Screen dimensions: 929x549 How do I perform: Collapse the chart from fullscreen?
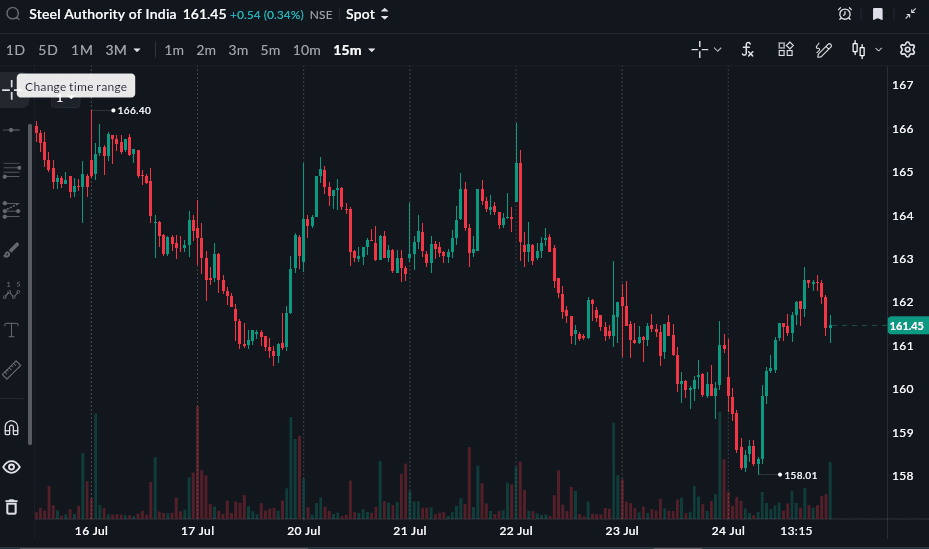(x=911, y=14)
